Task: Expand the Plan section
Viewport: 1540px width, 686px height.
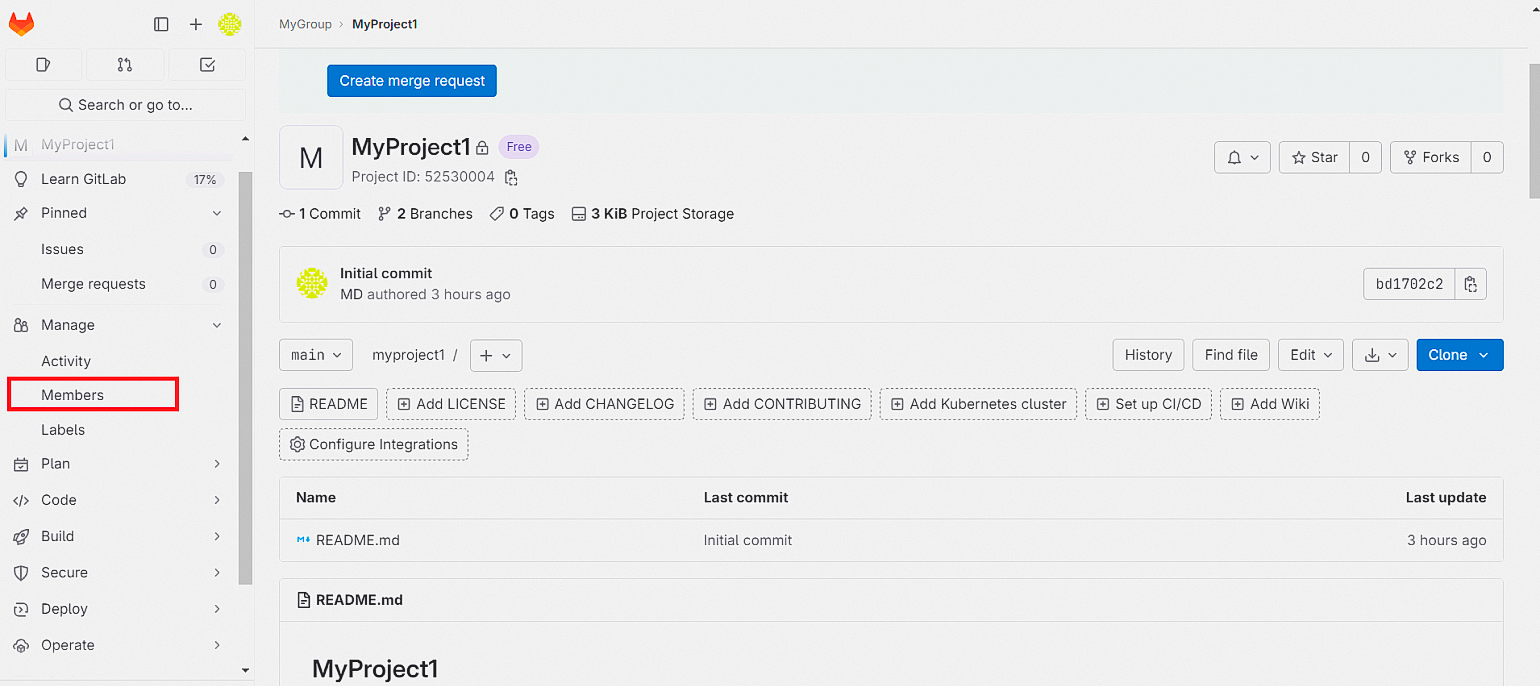Action: 119,464
